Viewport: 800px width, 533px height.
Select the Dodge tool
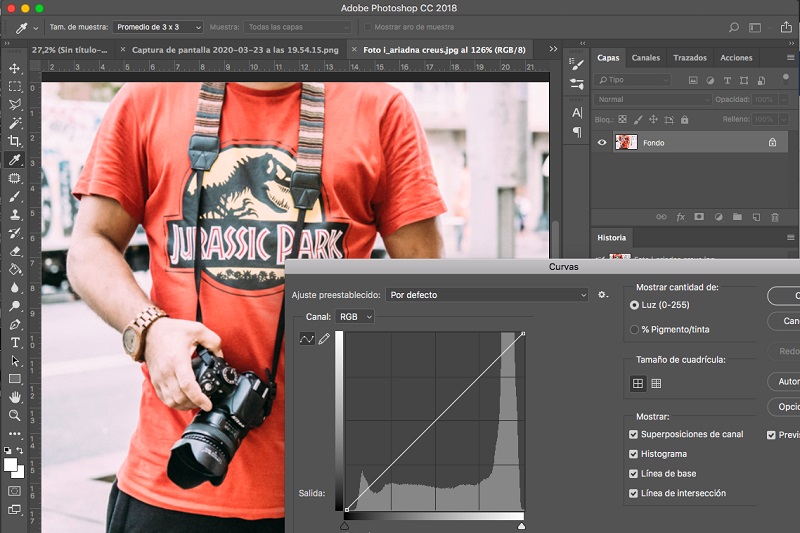[14, 306]
